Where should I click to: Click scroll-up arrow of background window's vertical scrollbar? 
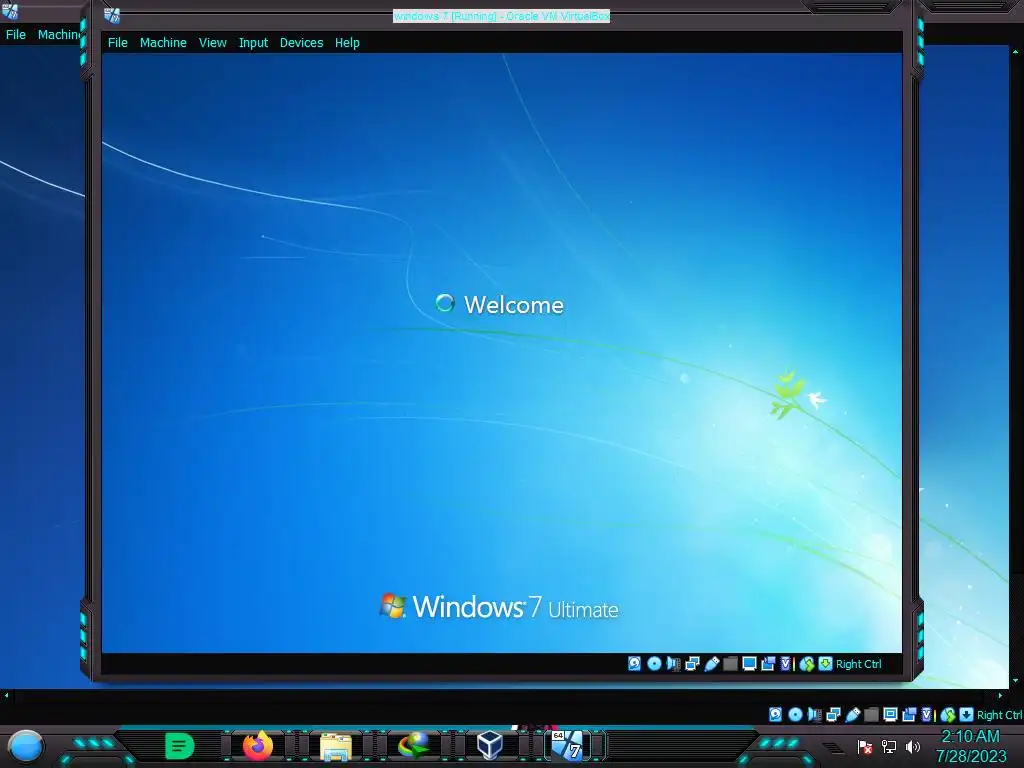(1016, 51)
